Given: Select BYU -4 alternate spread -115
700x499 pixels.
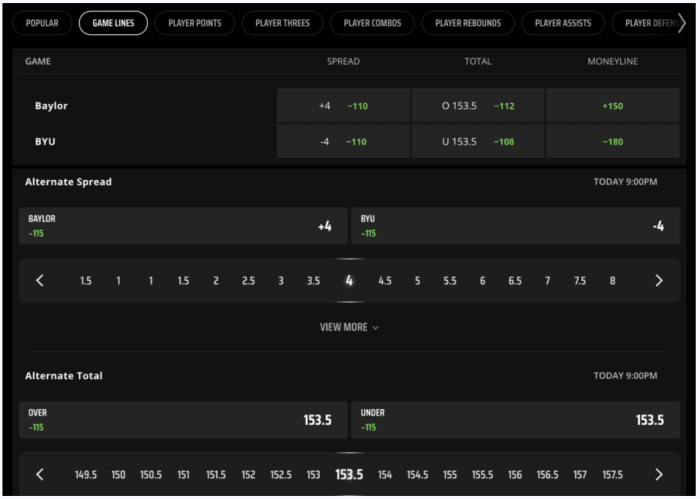Looking at the screenshot, I should click(516, 226).
